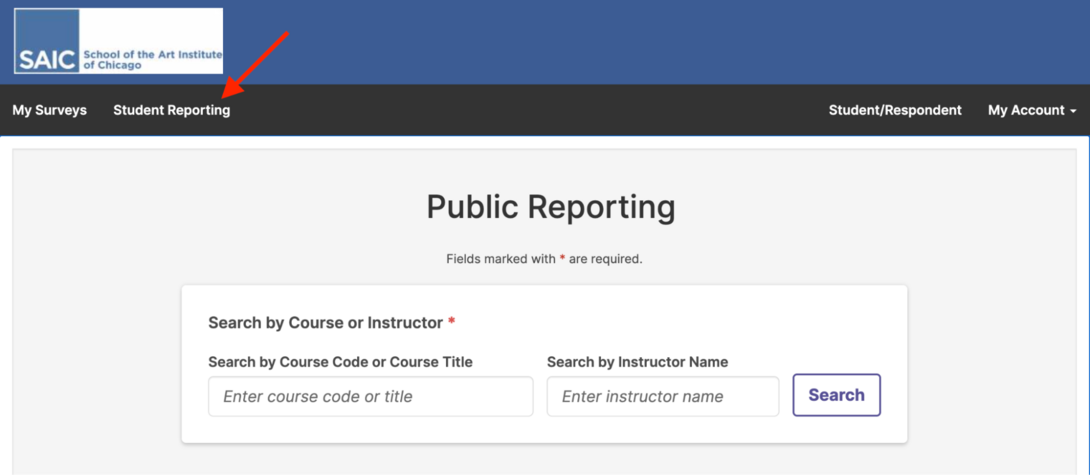The height and width of the screenshot is (475, 1090).
Task: Click the School of the Art Institute text
Action: pos(152,59)
